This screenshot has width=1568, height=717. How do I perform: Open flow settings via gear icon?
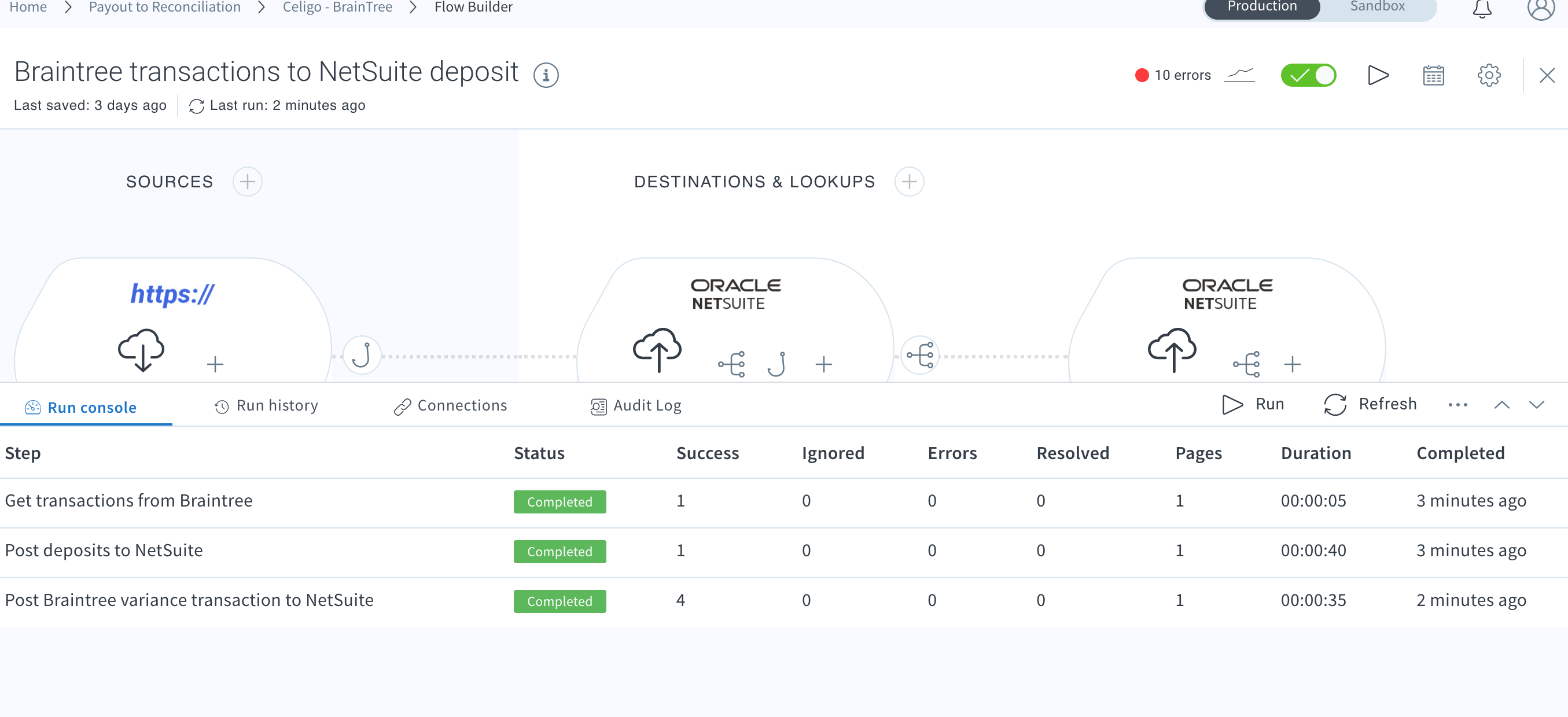1489,75
